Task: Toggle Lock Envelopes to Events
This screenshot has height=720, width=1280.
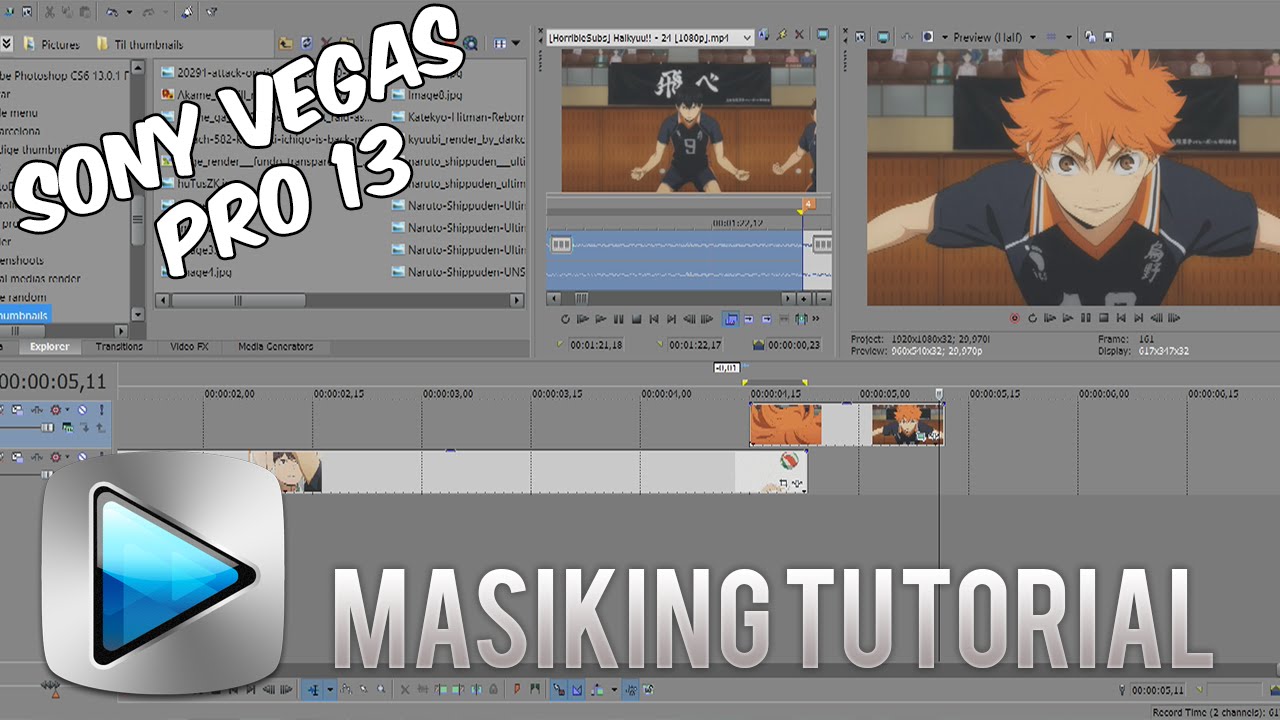Action: pyautogui.click(x=631, y=690)
